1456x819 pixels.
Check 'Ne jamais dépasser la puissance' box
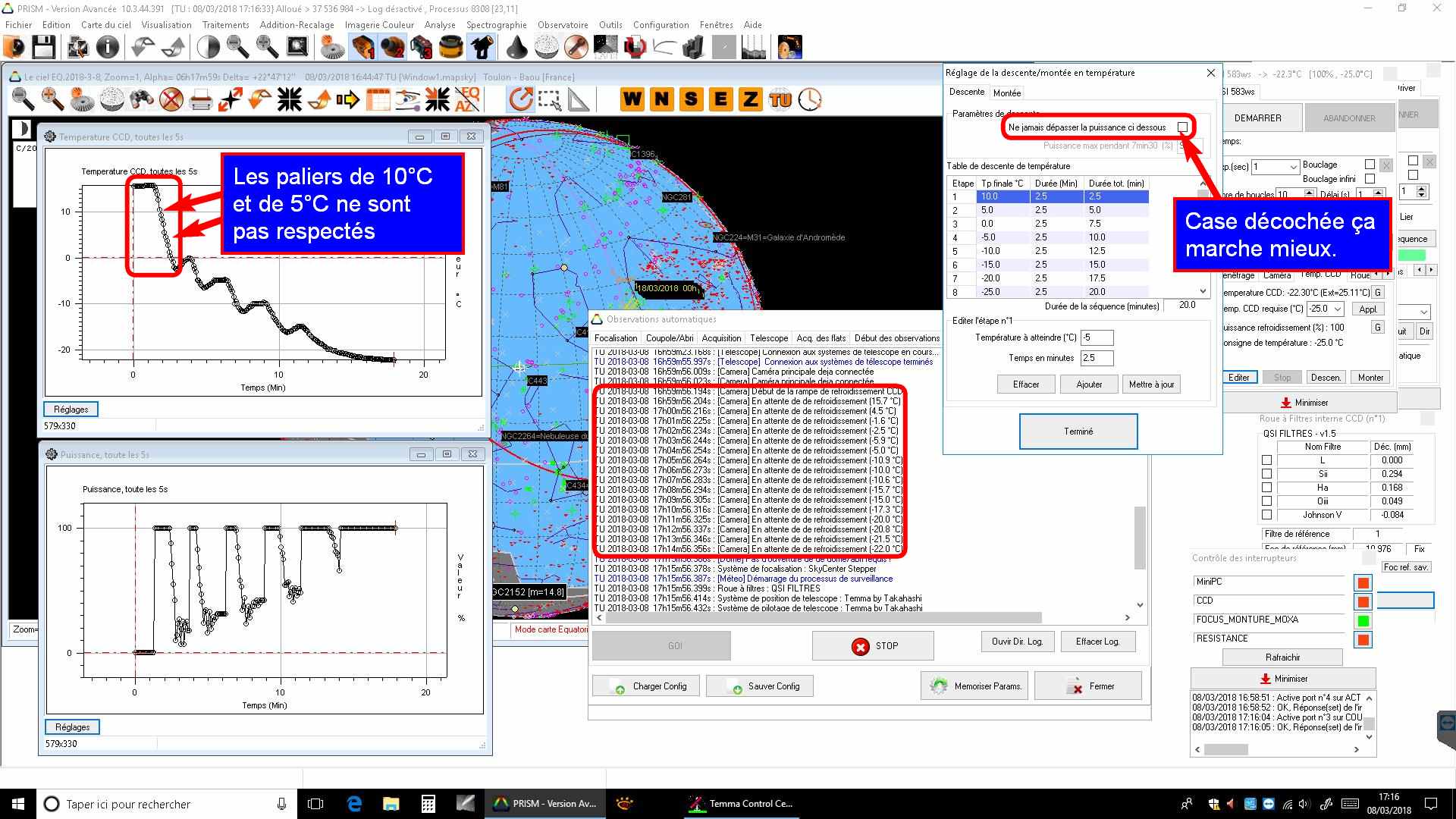1182,127
